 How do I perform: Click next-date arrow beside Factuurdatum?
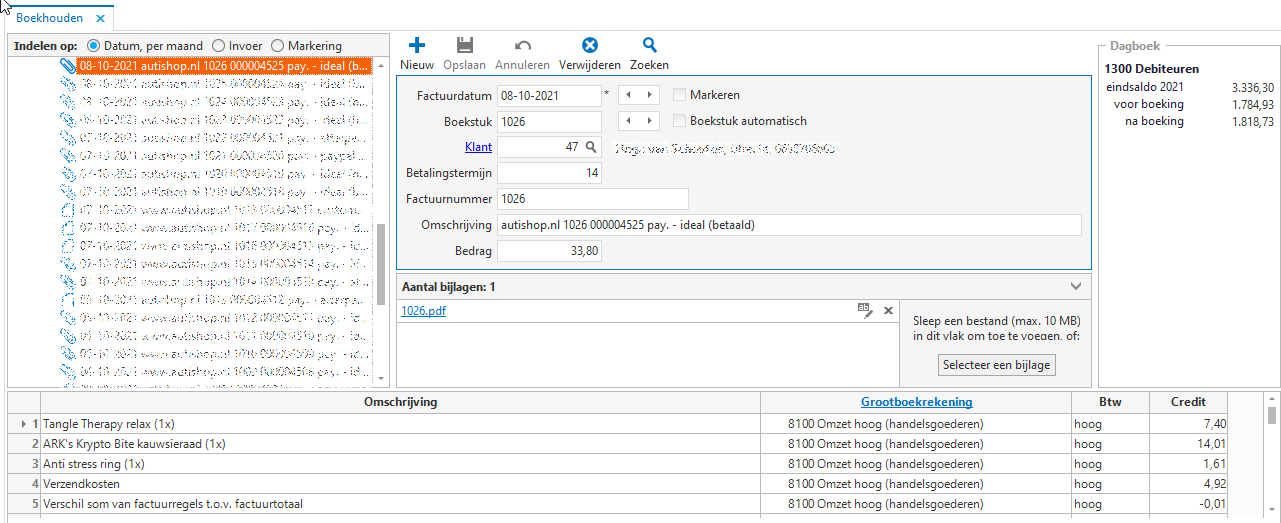point(650,95)
